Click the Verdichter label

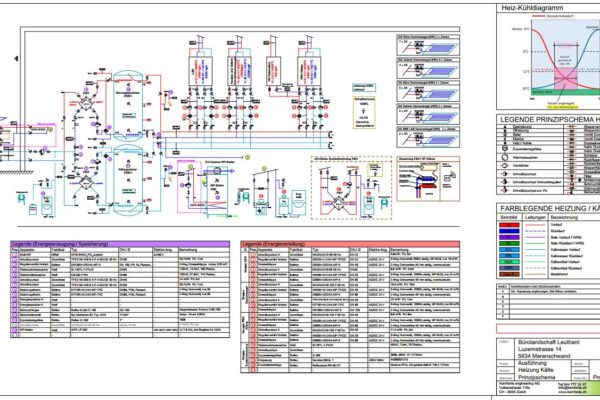(x=521, y=166)
